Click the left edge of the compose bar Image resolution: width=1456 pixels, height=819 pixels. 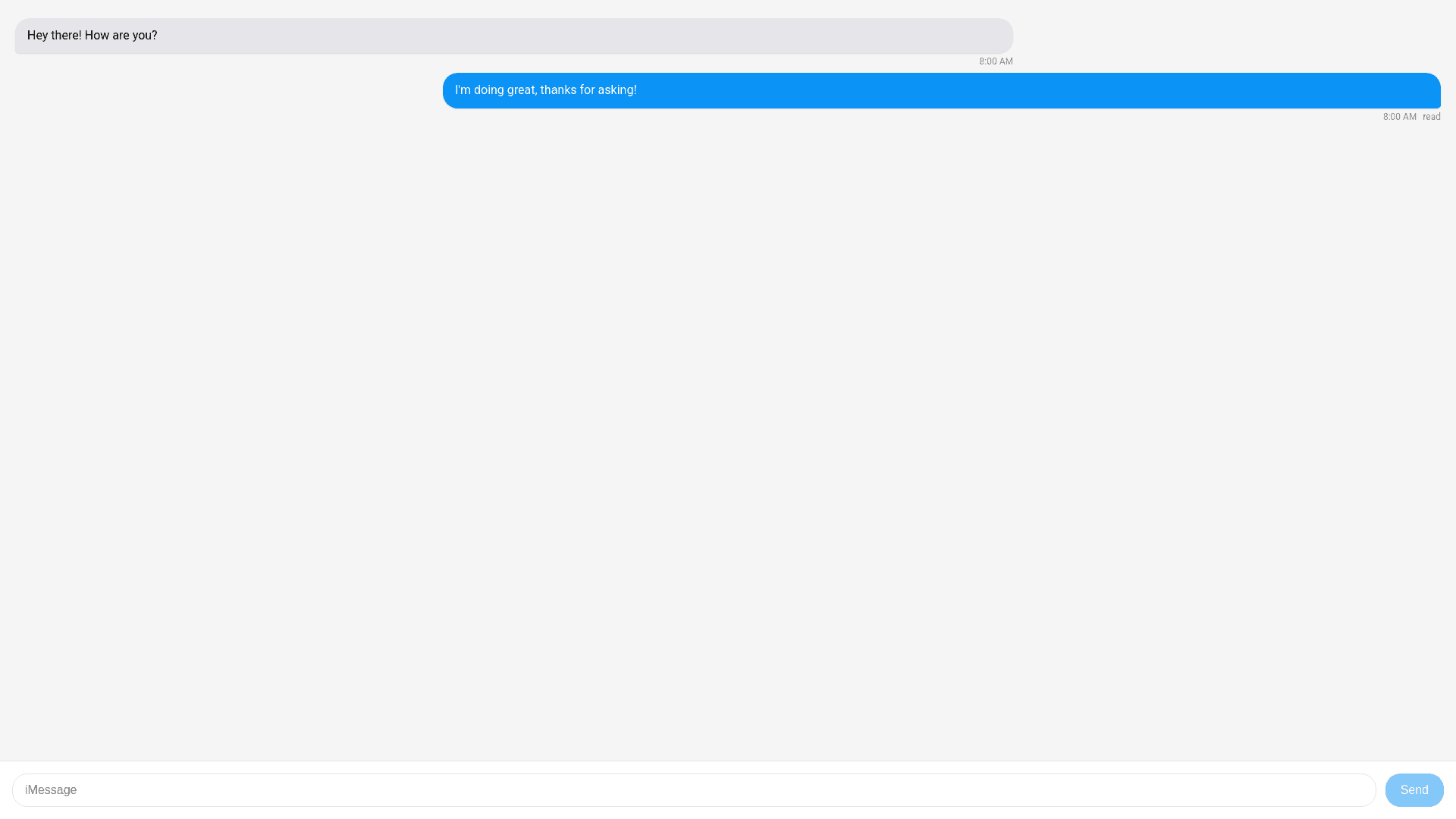pyautogui.click(x=19, y=789)
